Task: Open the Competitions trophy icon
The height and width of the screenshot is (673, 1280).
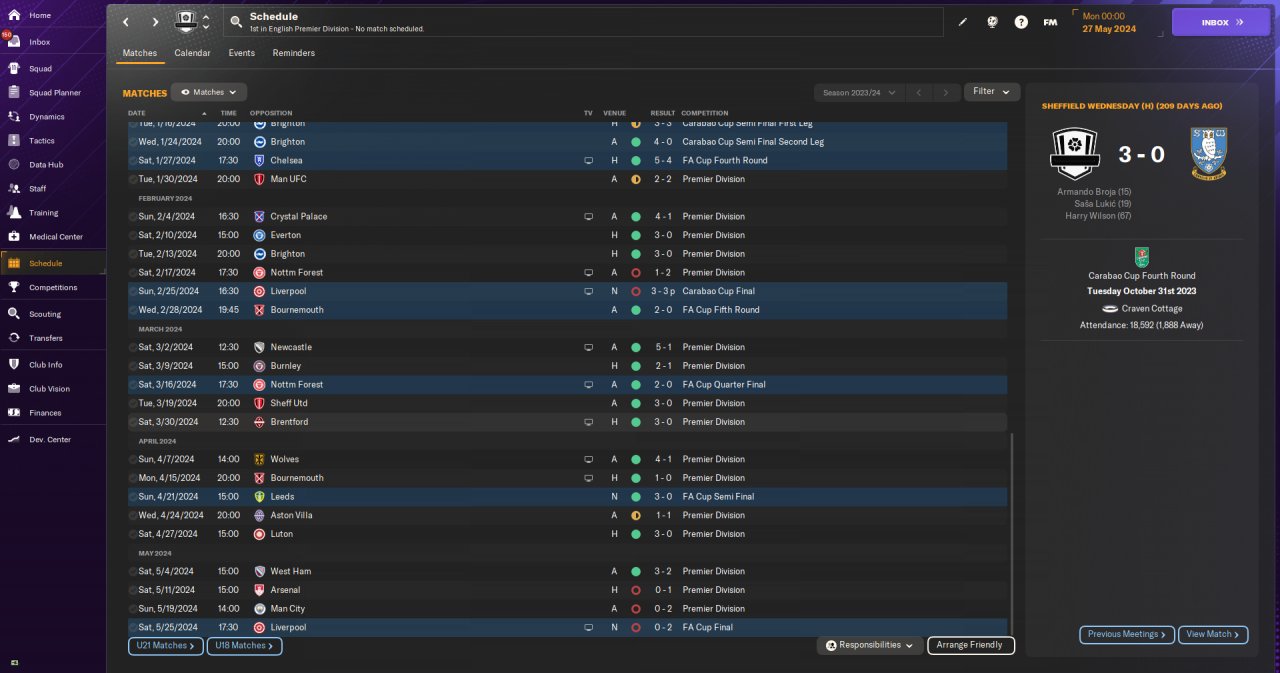Action: coord(14,288)
